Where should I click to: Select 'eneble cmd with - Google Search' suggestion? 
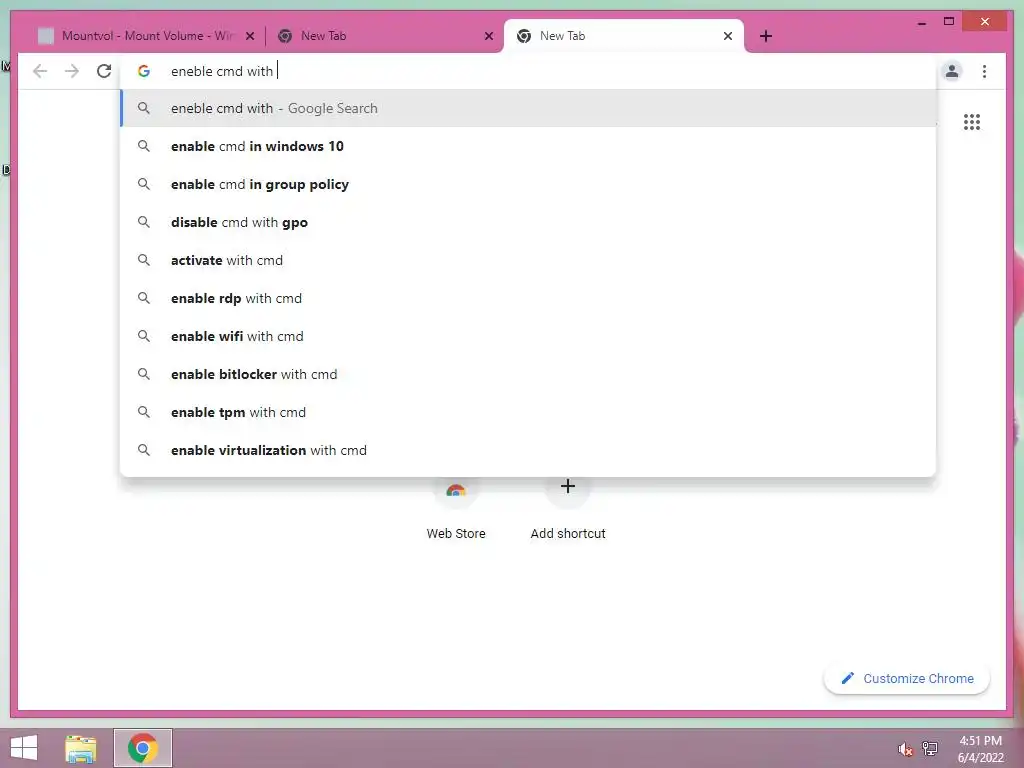click(x=528, y=108)
